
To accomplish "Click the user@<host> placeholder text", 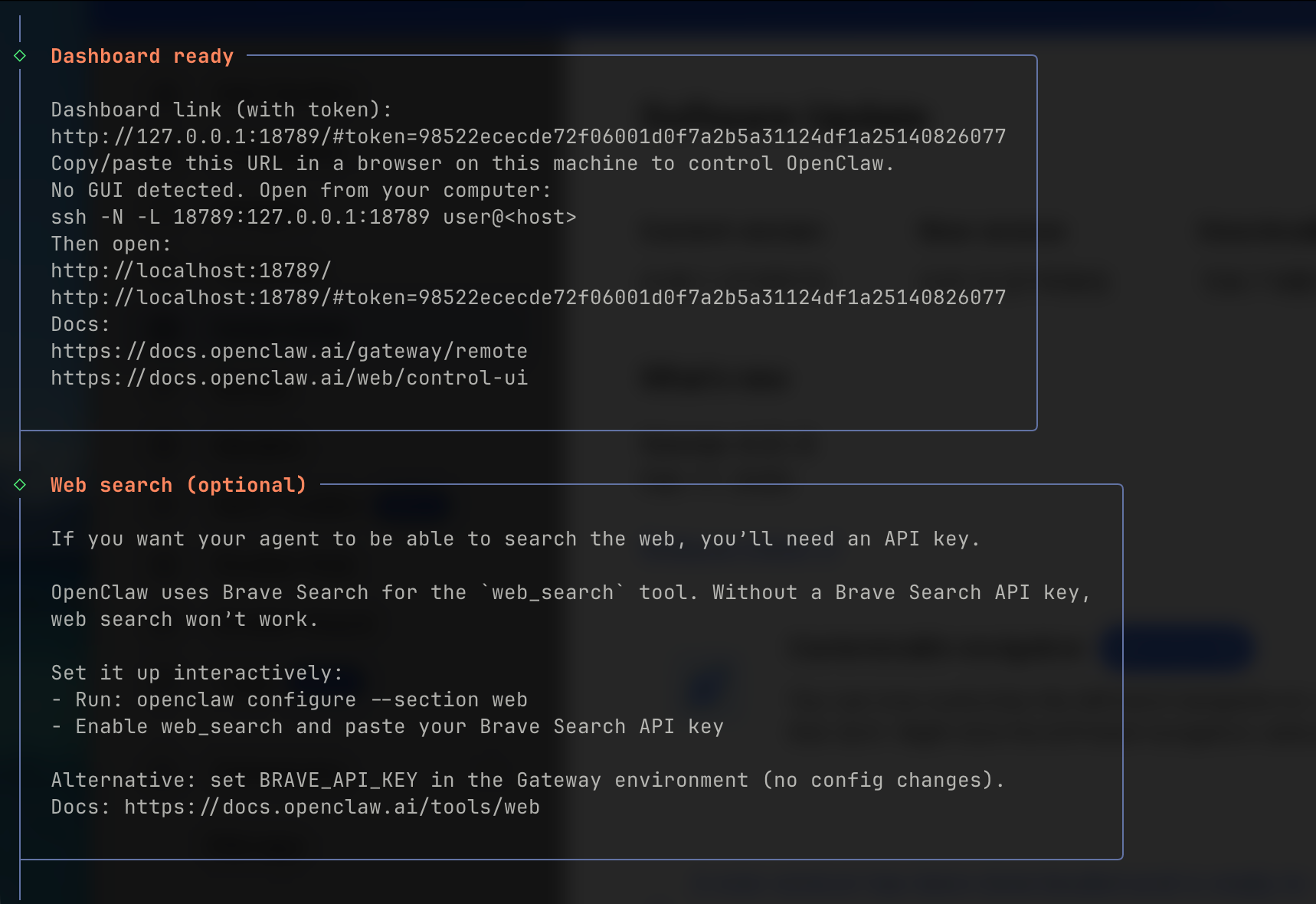I will (509, 218).
